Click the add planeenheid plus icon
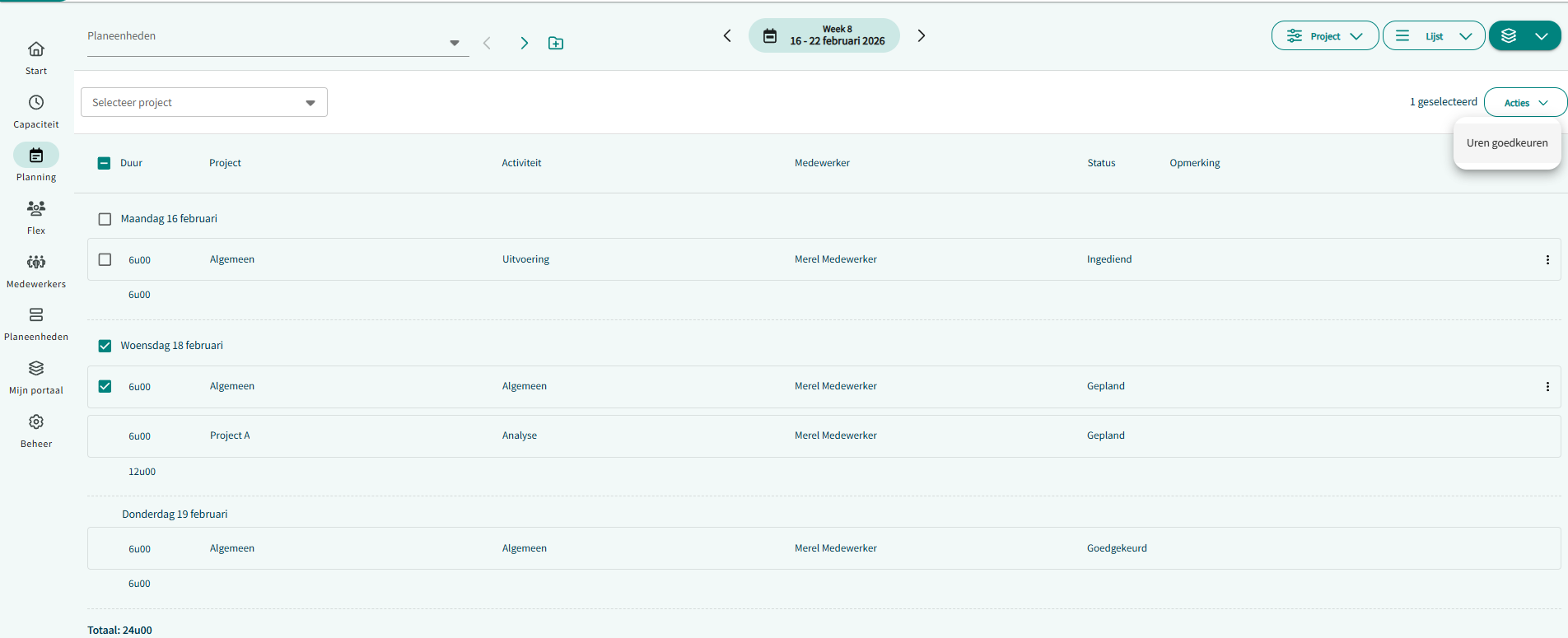 556,43
